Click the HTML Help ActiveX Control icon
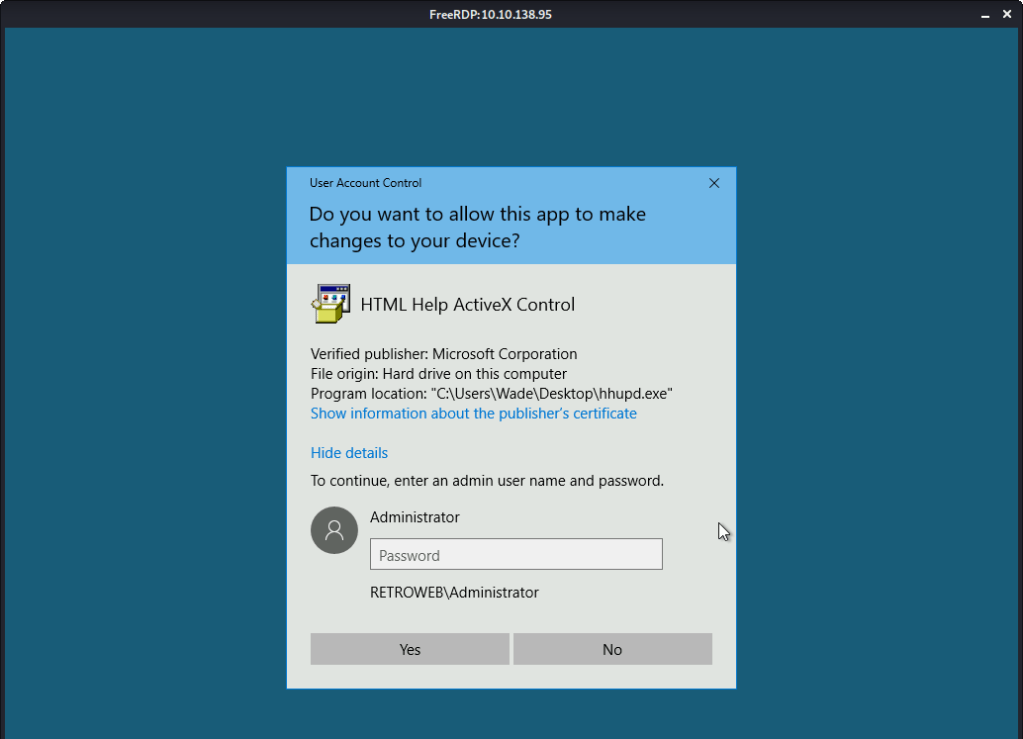This screenshot has height=739, width=1023. coord(331,304)
